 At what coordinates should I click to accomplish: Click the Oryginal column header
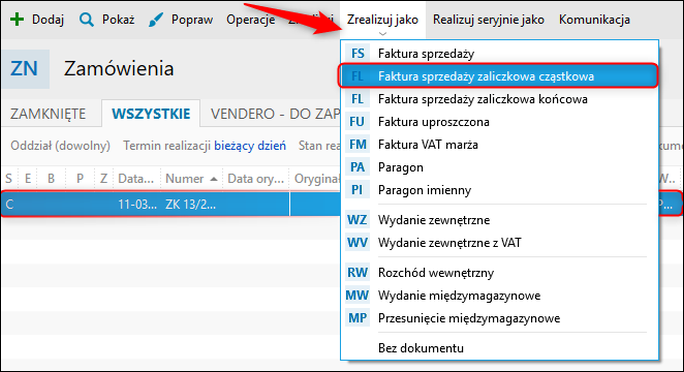pos(316,179)
